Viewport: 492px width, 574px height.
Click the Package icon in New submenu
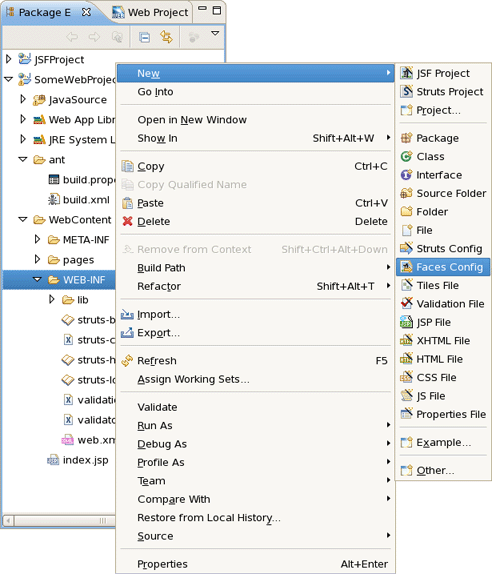tap(406, 138)
